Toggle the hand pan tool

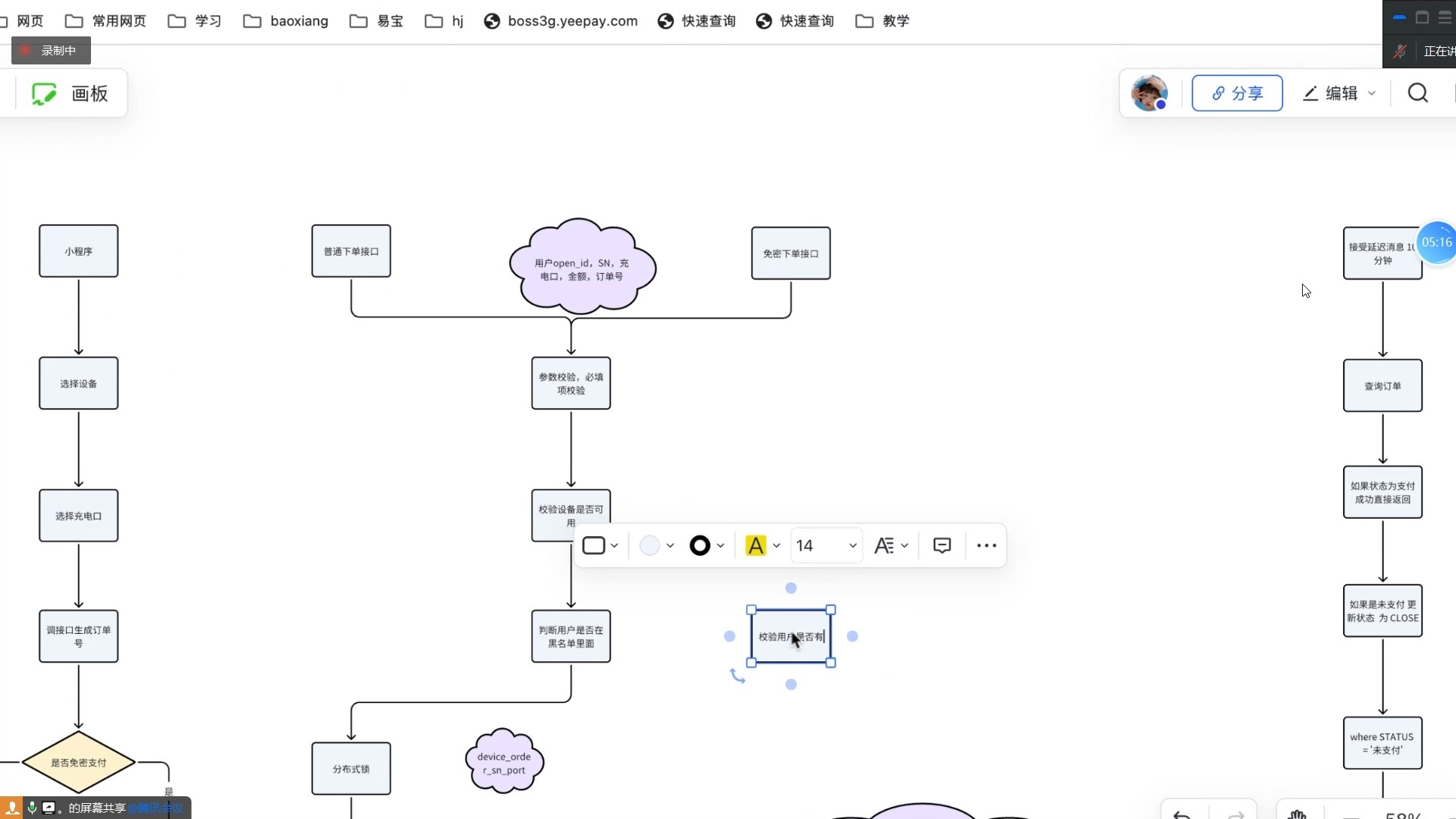click(1297, 814)
